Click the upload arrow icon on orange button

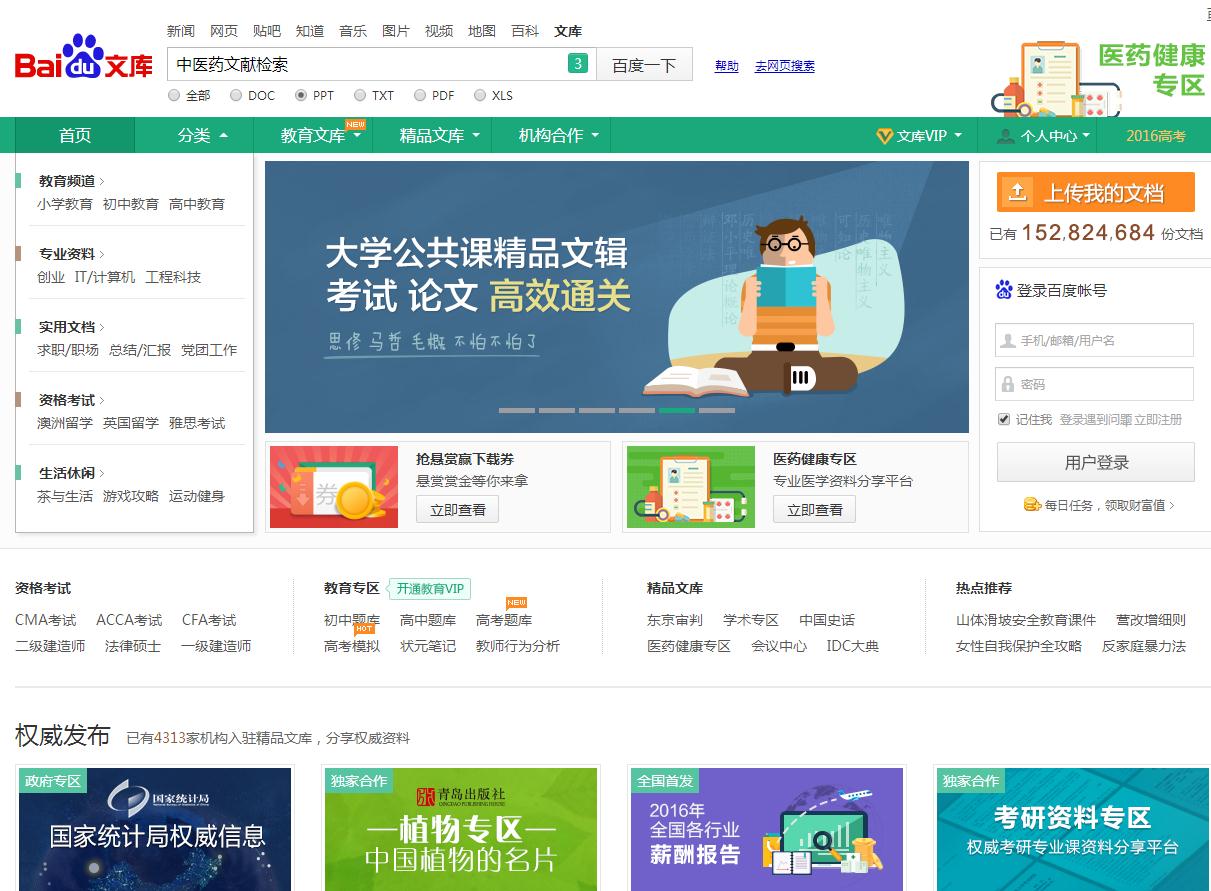point(1018,192)
